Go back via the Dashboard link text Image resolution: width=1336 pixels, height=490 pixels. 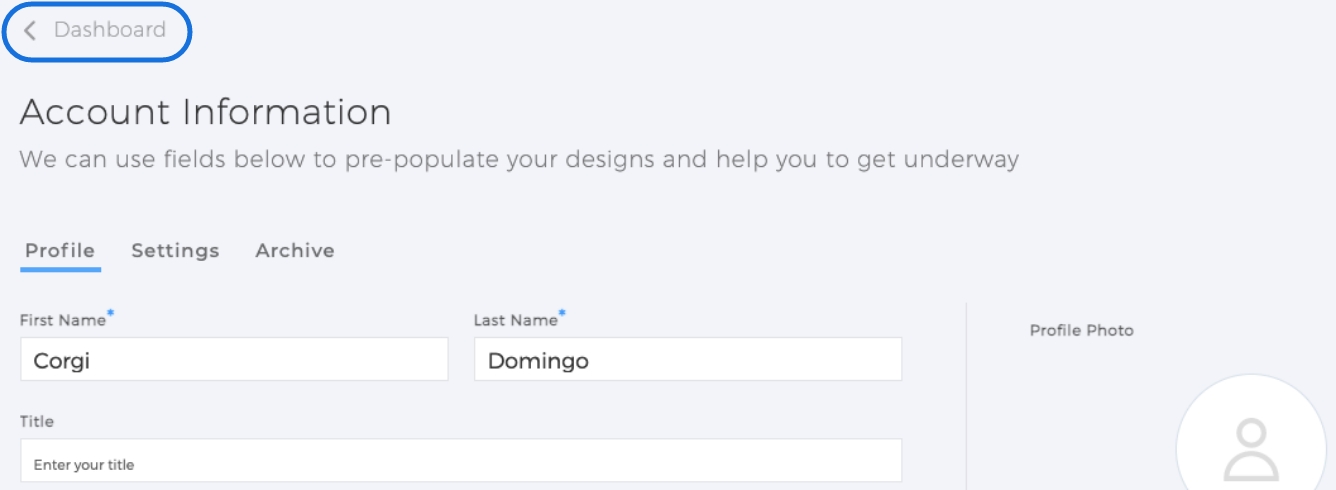tap(110, 30)
